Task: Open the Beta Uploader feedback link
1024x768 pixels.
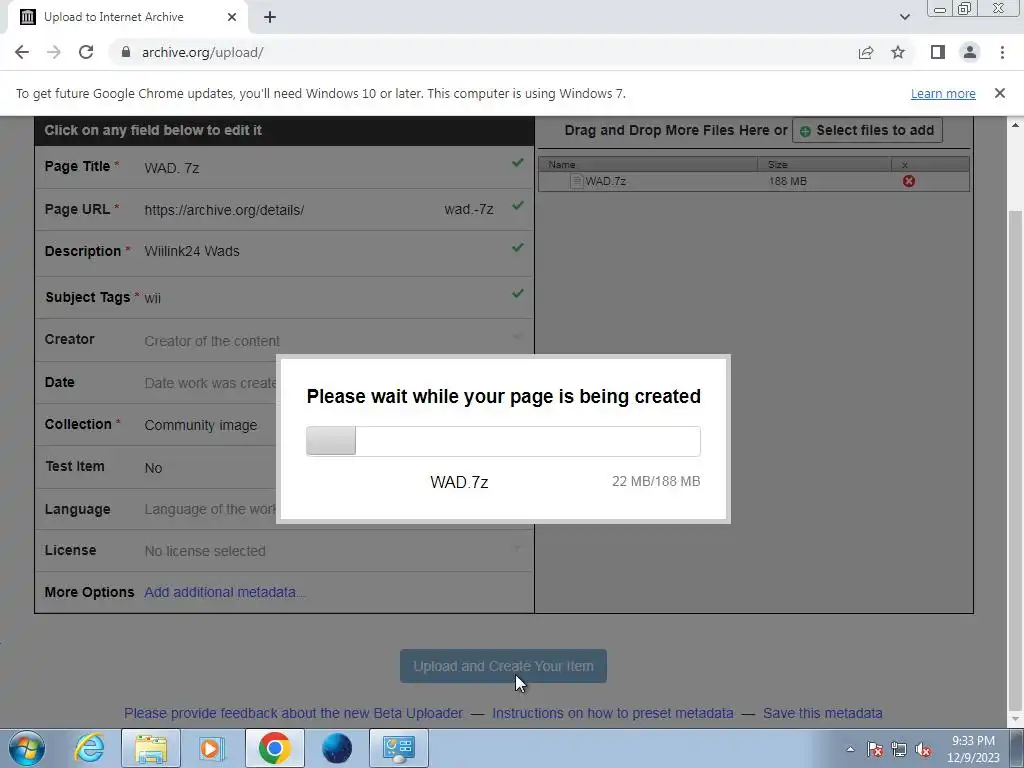Action: (x=293, y=713)
